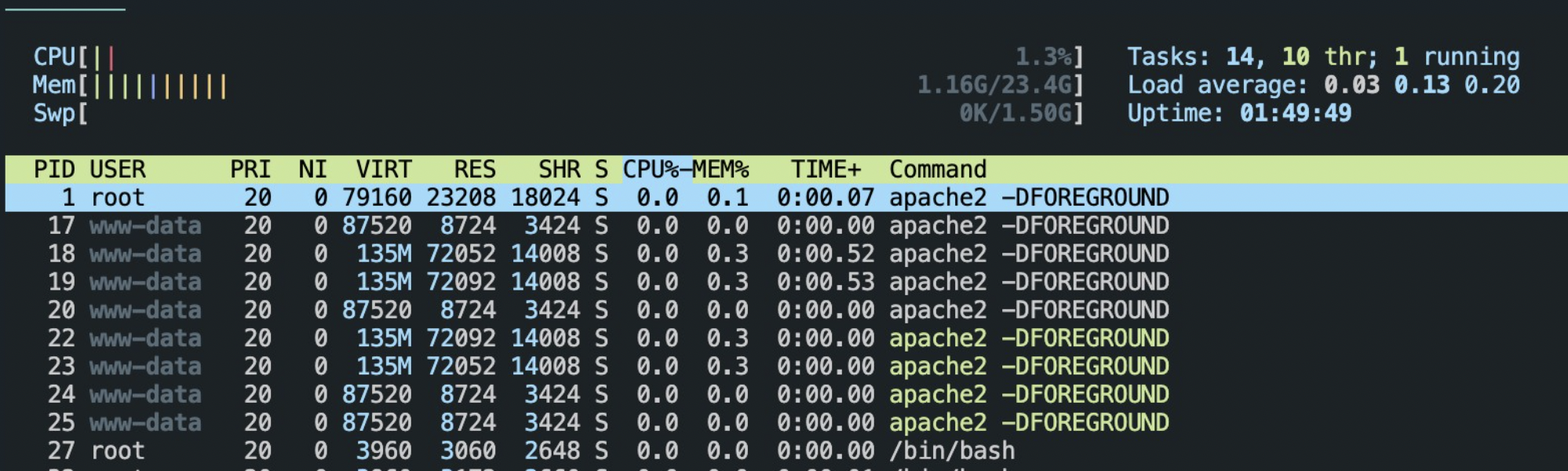Click www-data user of PID 23

[x=145, y=367]
